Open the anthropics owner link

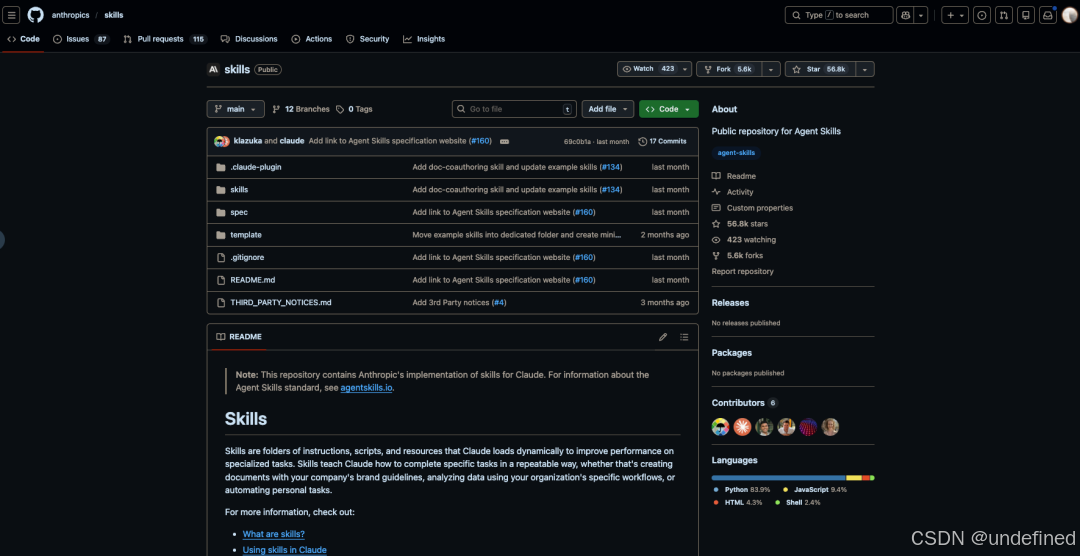[x=70, y=14]
